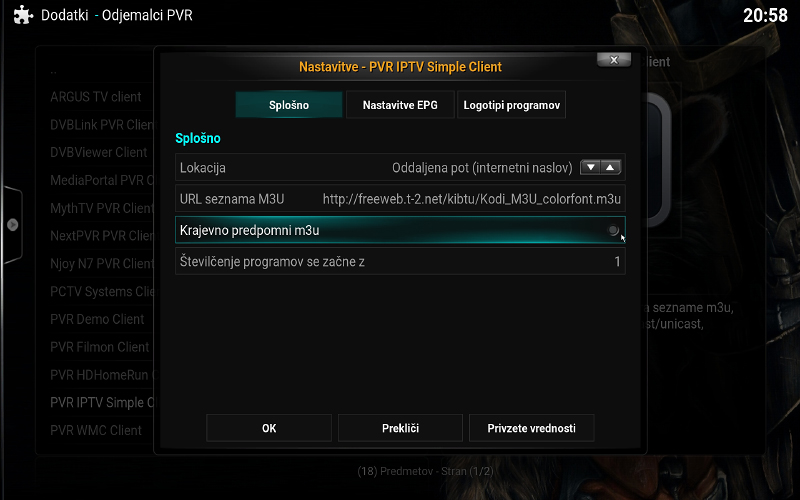Select PVR Demo Client entry
Image resolution: width=800 pixels, height=500 pixels.
(97, 319)
